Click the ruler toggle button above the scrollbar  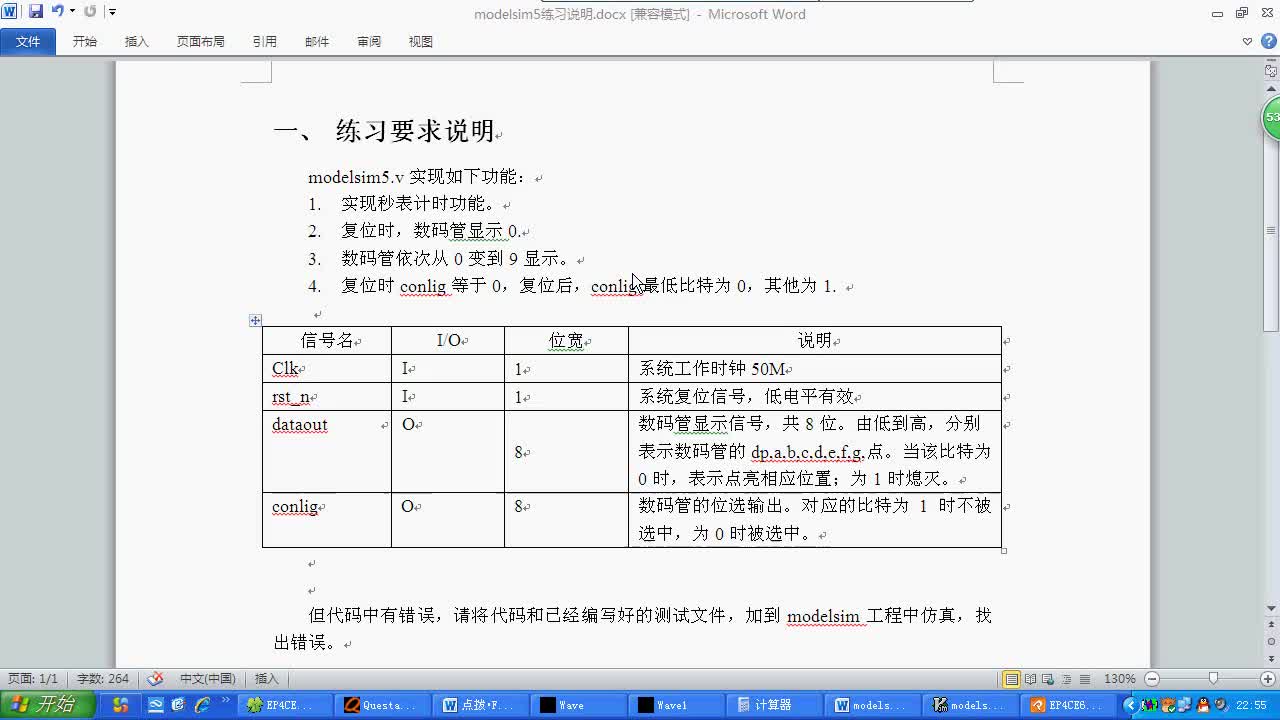pyautogui.click(x=1271, y=71)
